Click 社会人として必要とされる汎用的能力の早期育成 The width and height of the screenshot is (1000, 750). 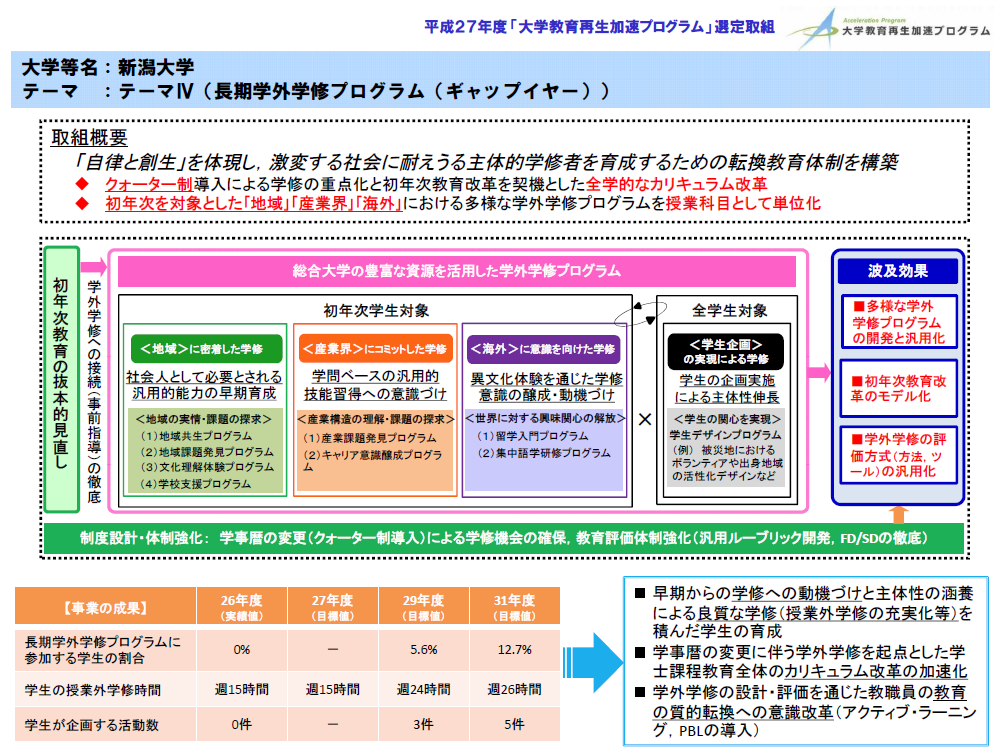tap(204, 385)
